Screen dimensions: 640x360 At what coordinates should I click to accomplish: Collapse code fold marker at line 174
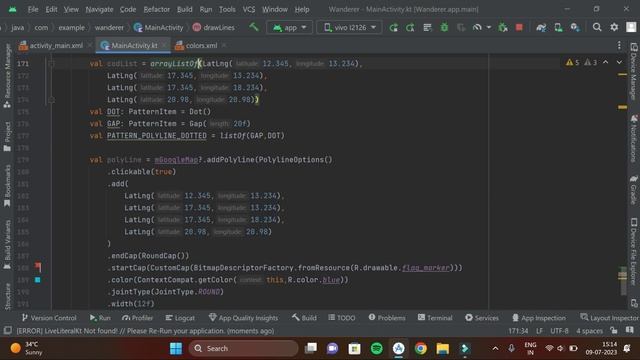pyautogui.click(x=51, y=99)
